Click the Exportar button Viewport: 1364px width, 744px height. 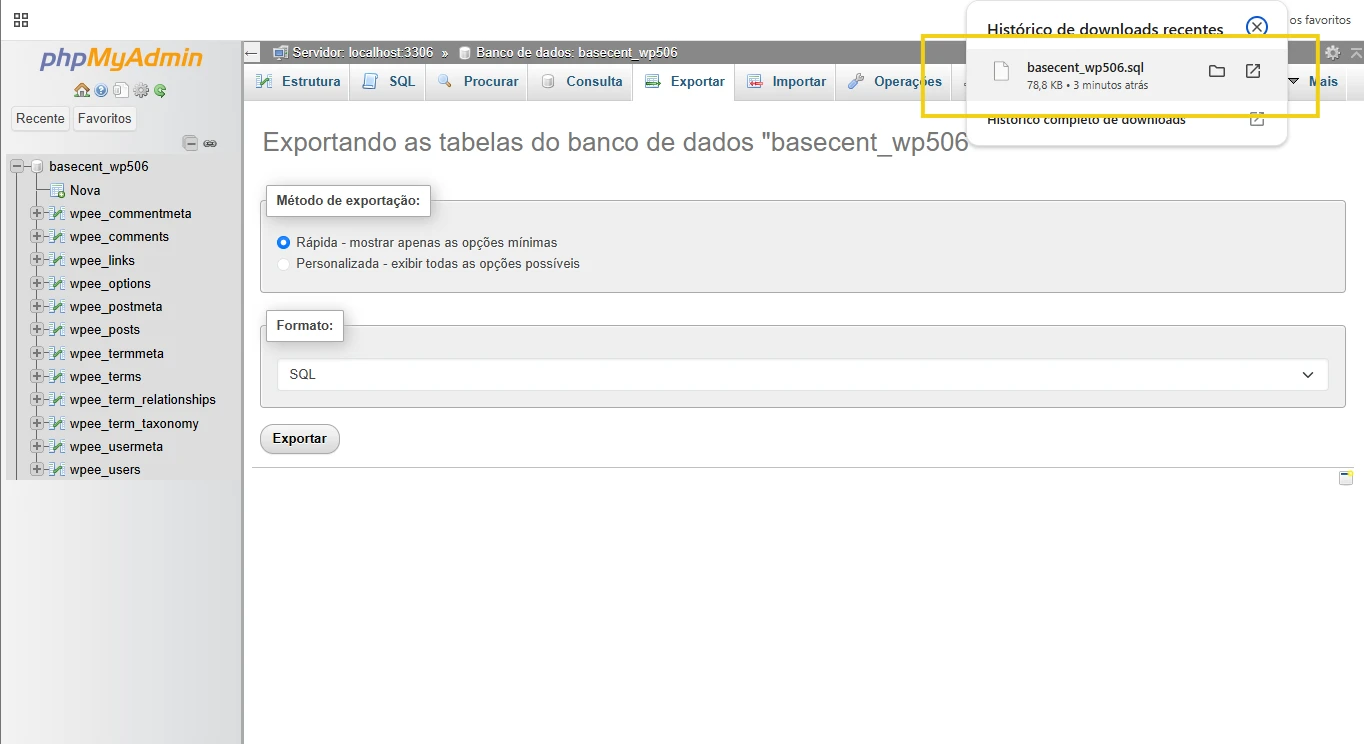tap(299, 438)
